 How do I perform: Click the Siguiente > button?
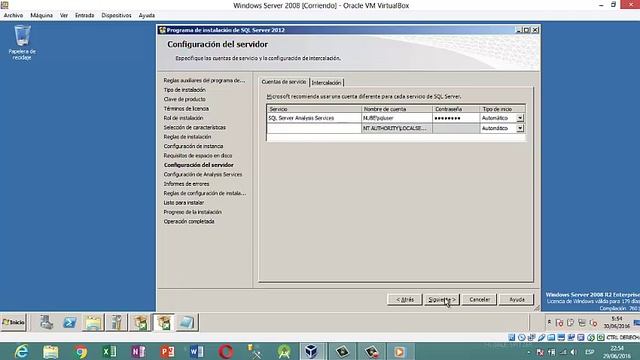tap(442, 300)
